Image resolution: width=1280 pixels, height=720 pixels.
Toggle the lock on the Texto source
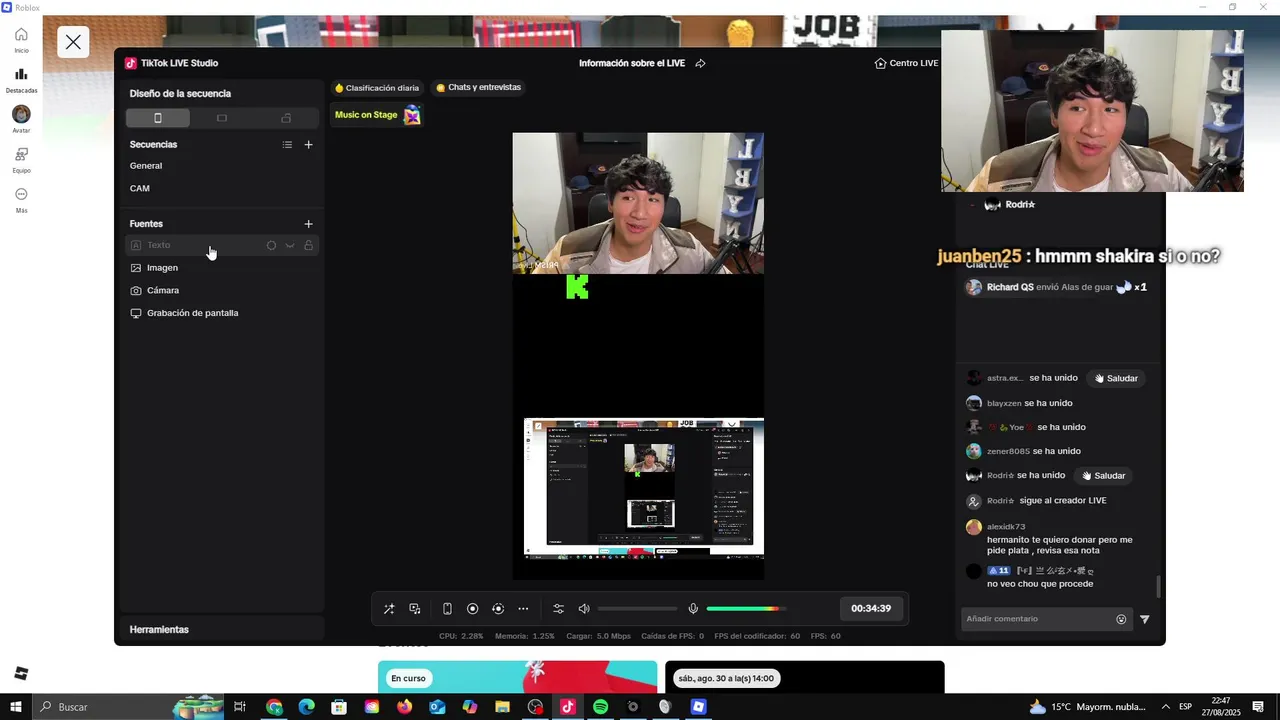(308, 245)
